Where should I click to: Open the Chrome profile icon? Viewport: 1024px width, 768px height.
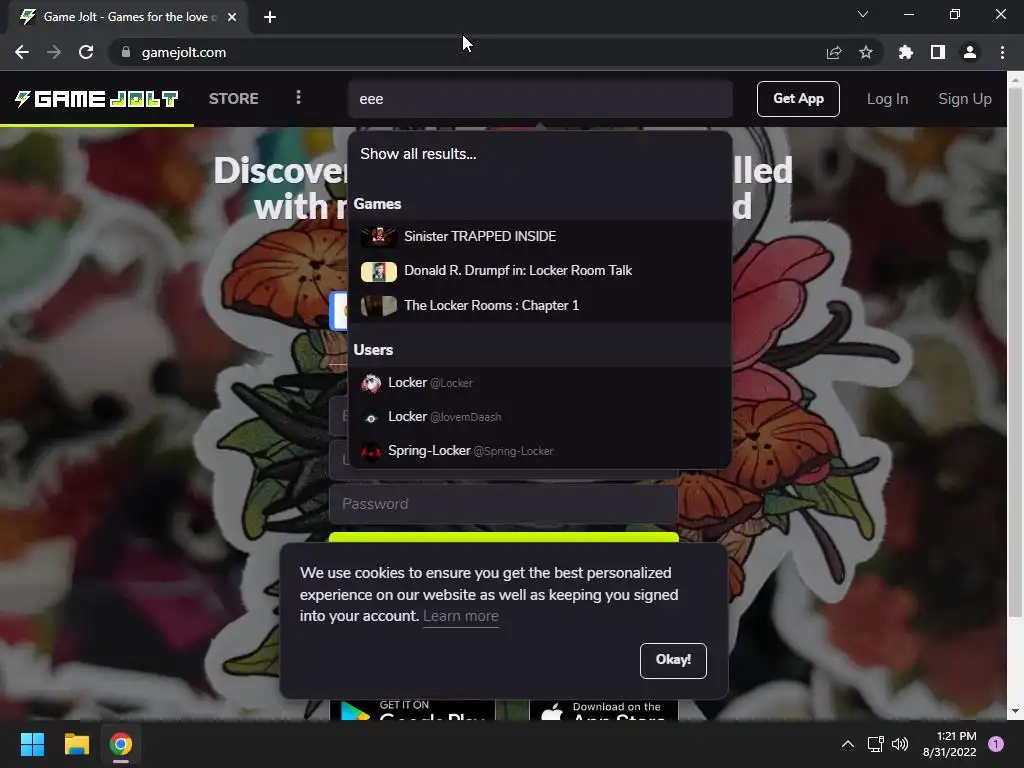coord(970,52)
